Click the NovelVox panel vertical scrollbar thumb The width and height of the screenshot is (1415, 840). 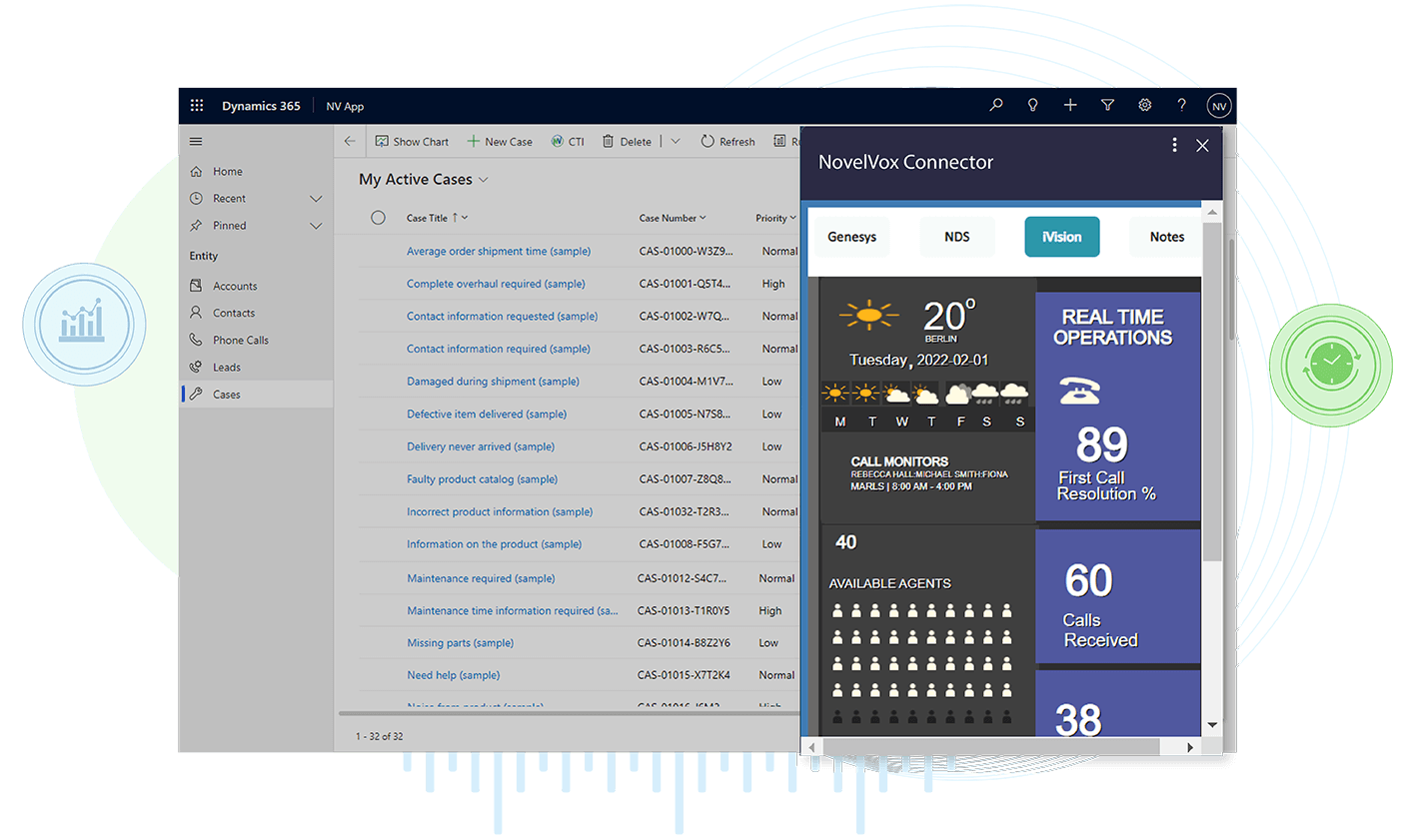(1212, 392)
